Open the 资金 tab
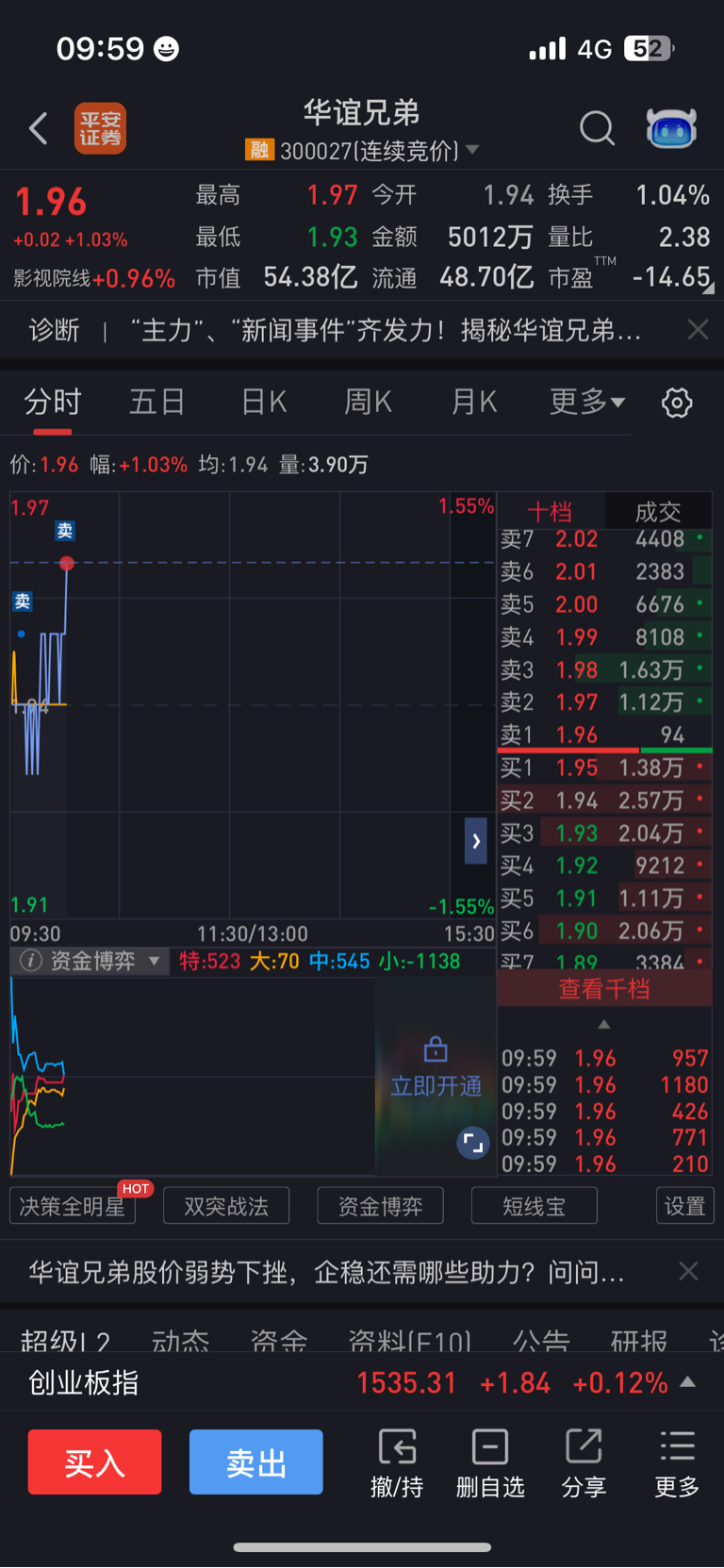The height and width of the screenshot is (1568, 724). (279, 1341)
